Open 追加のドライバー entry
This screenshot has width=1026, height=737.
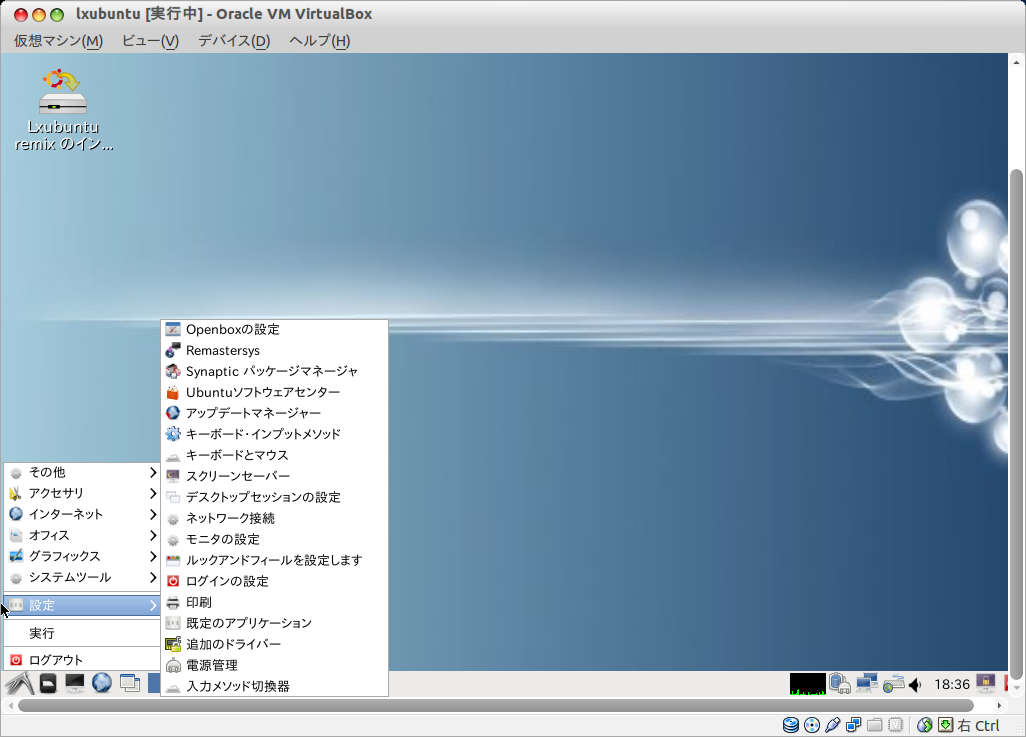pos(274,644)
